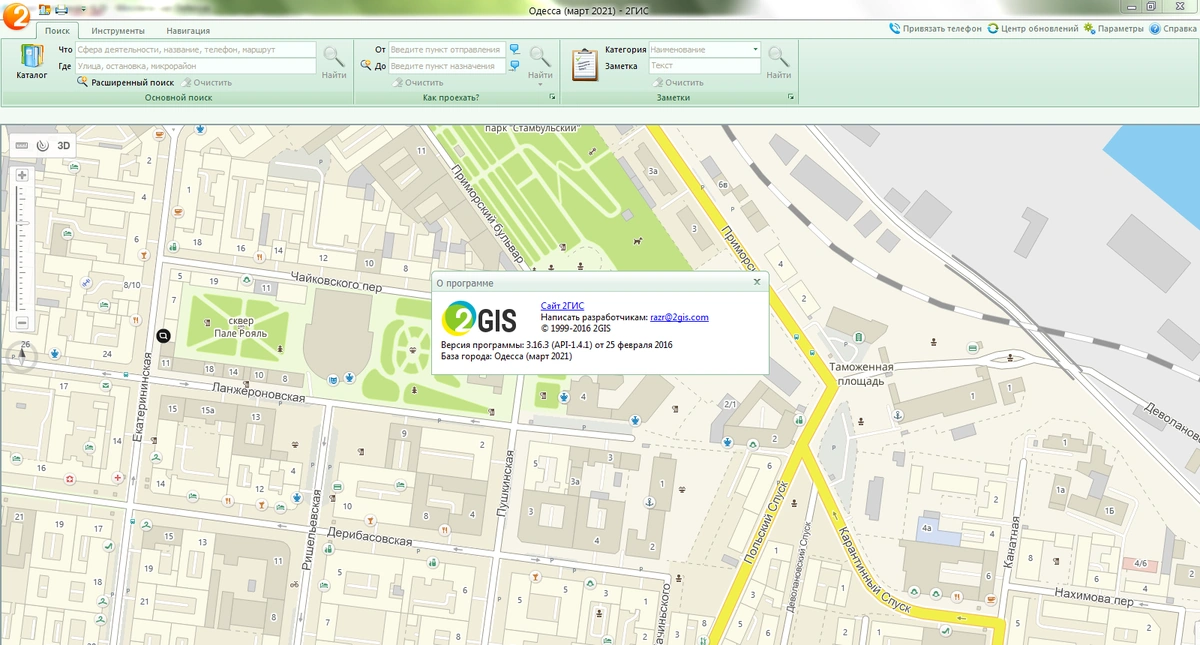This screenshot has width=1200, height=645.
Task: Open Параметры settings
Action: tap(1113, 29)
